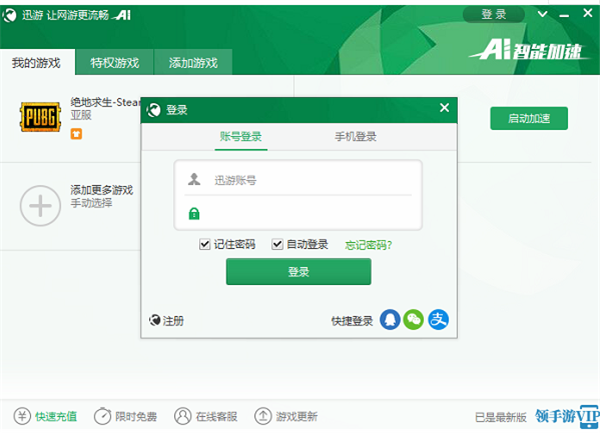Minimize the Xunyou main window
The height and width of the screenshot is (433, 600).
coord(564,15)
